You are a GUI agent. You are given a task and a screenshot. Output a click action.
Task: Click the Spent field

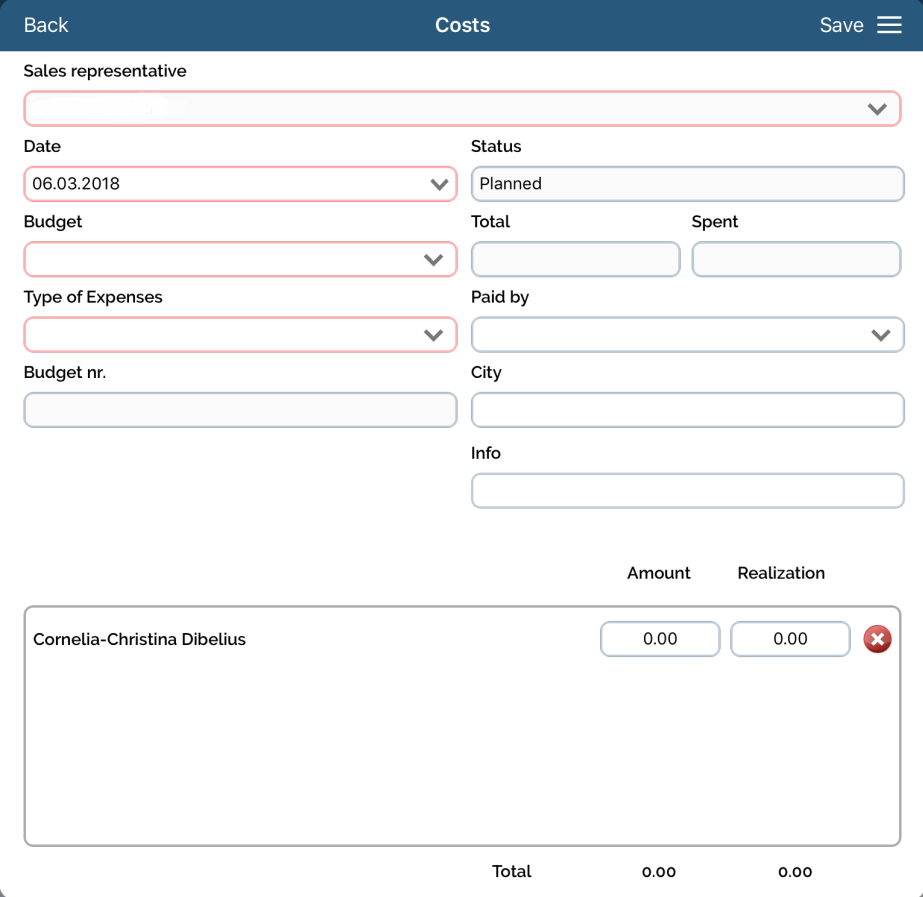796,260
